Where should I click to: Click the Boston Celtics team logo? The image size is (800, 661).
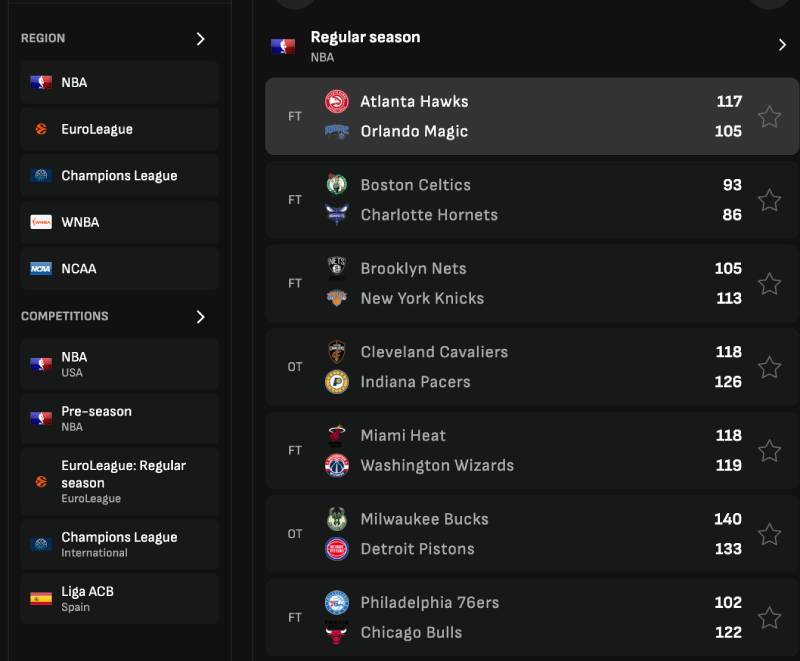[337, 185]
